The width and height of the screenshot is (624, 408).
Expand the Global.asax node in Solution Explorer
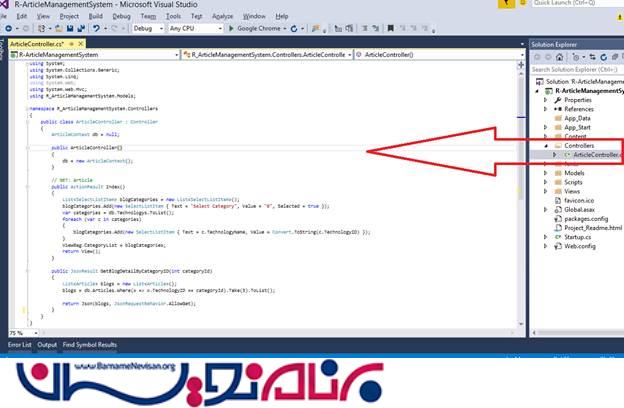coord(546,210)
